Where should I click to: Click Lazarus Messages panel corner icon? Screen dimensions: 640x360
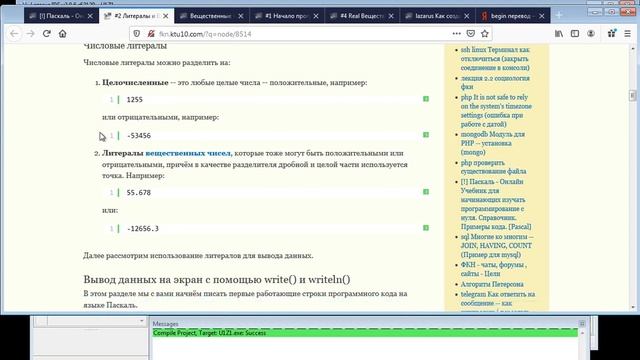point(582,323)
